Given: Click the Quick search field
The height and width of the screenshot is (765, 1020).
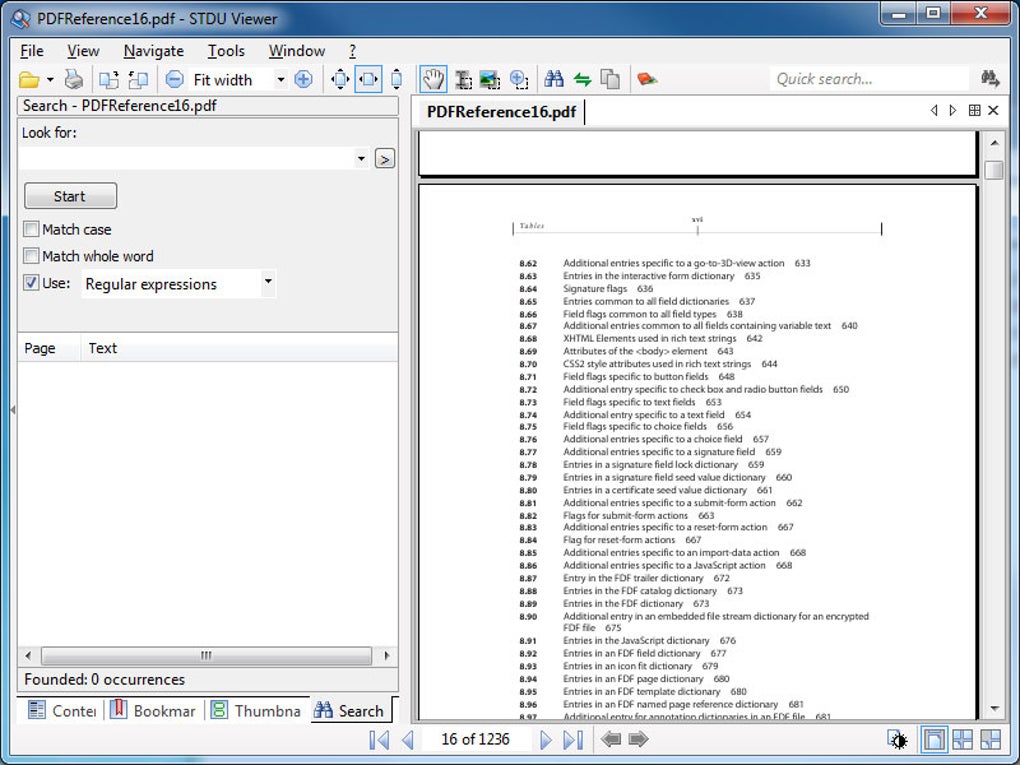Looking at the screenshot, I should (868, 79).
